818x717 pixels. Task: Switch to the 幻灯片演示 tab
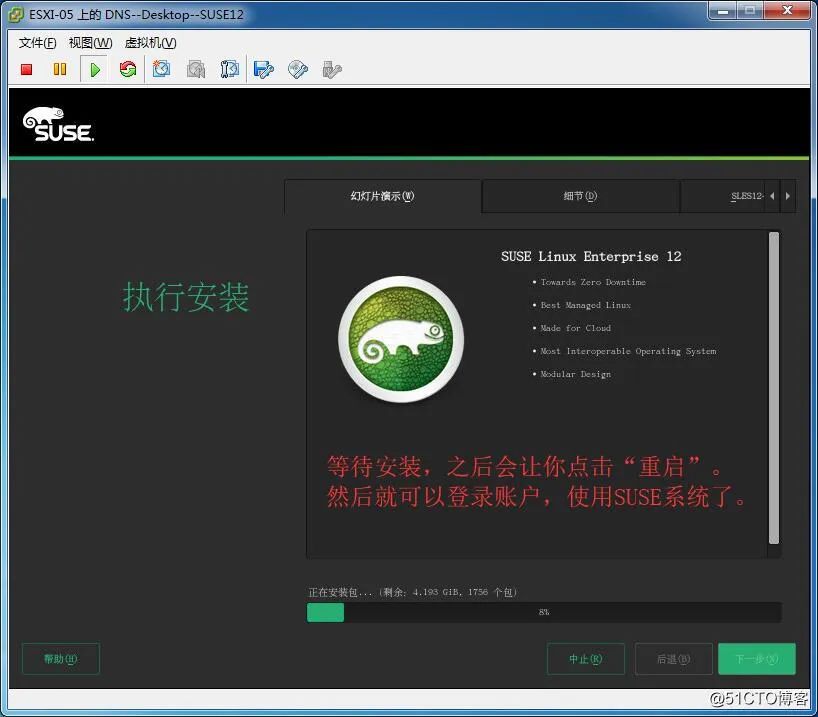point(382,196)
